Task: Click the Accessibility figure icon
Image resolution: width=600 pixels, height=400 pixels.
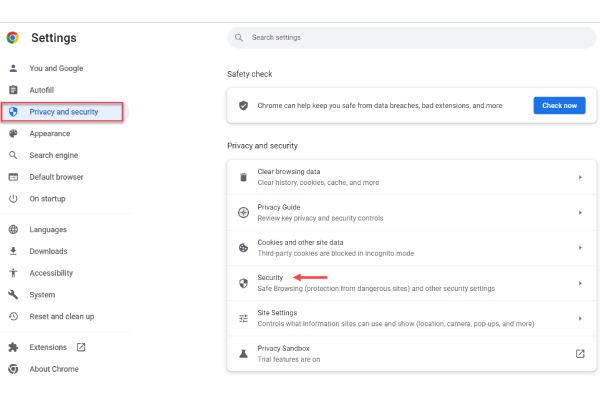Action: pos(13,273)
